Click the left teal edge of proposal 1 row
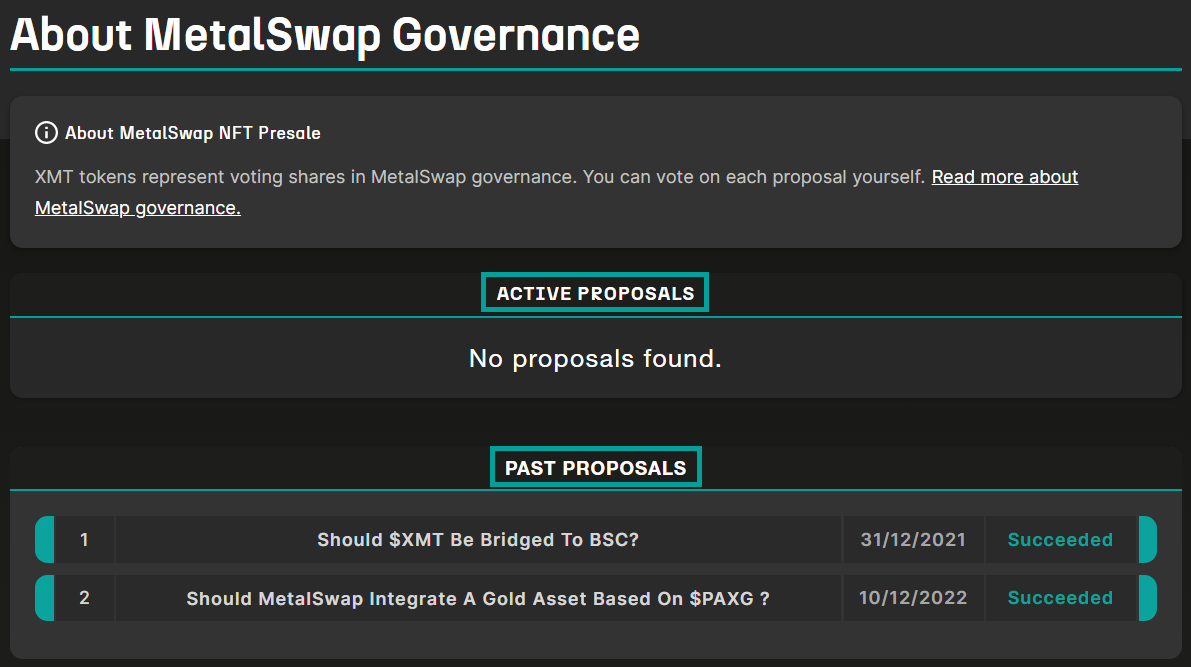The height and width of the screenshot is (667, 1191). pyautogui.click(x=44, y=540)
